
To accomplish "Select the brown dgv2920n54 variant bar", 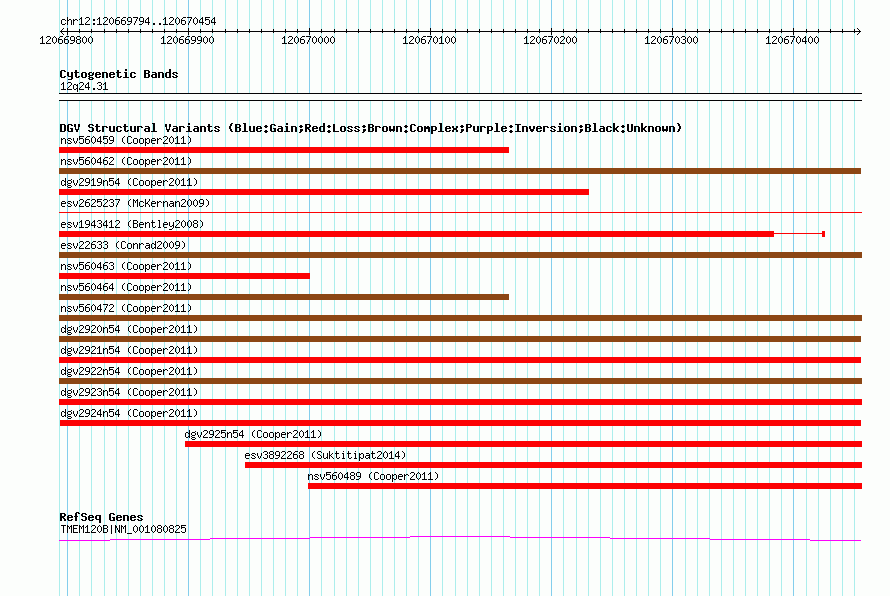I will point(460,339).
